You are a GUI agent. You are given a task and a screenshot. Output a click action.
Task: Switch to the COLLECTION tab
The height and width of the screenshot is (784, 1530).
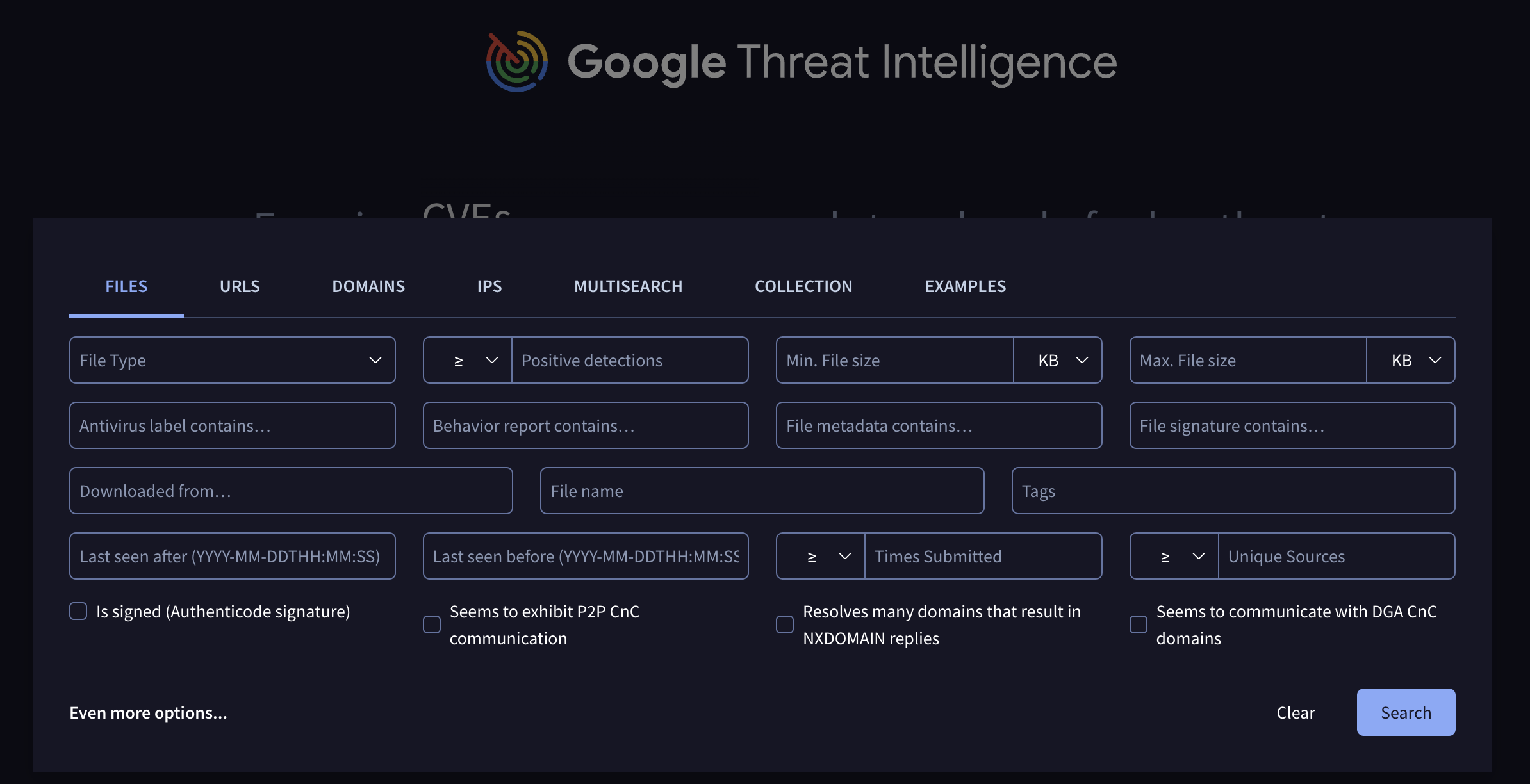[803, 286]
